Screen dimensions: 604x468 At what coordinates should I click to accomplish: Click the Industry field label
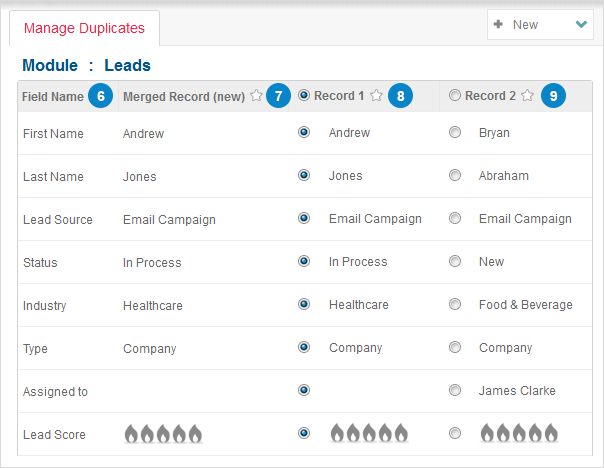(45, 306)
